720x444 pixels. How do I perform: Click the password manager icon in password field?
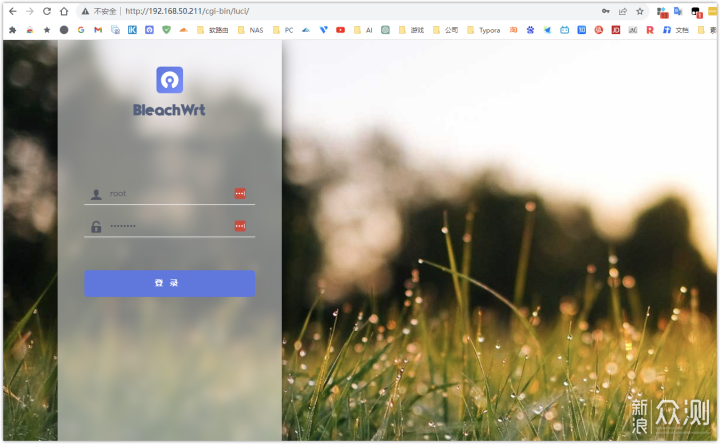(240, 226)
